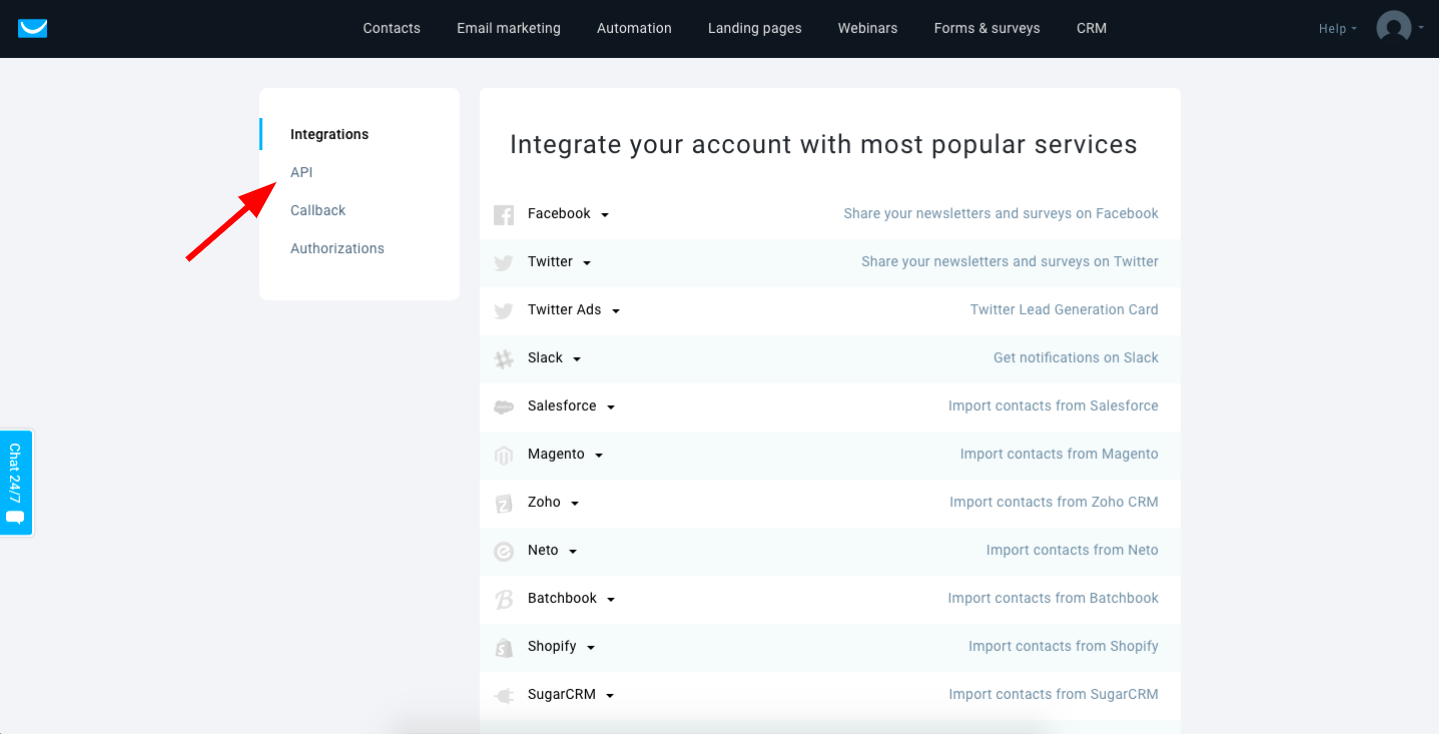The image size is (1439, 734).
Task: Open the Email marketing menu
Action: (509, 28)
